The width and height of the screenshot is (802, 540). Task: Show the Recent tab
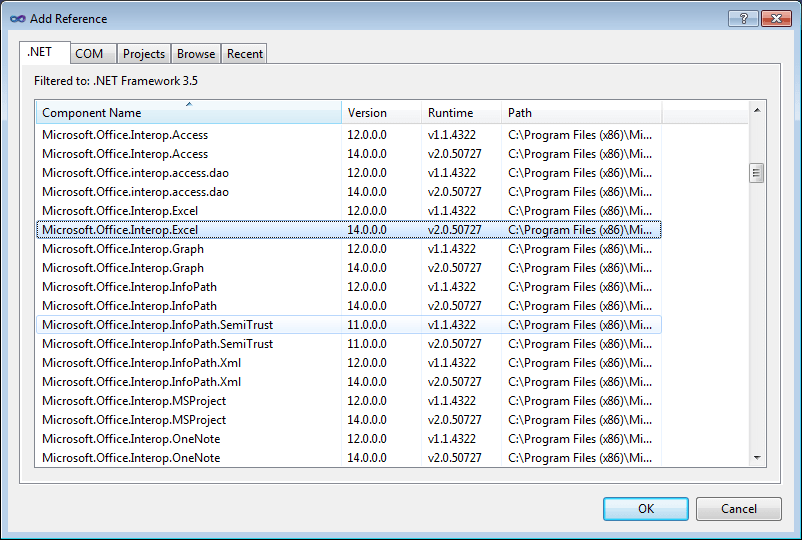click(x=244, y=54)
